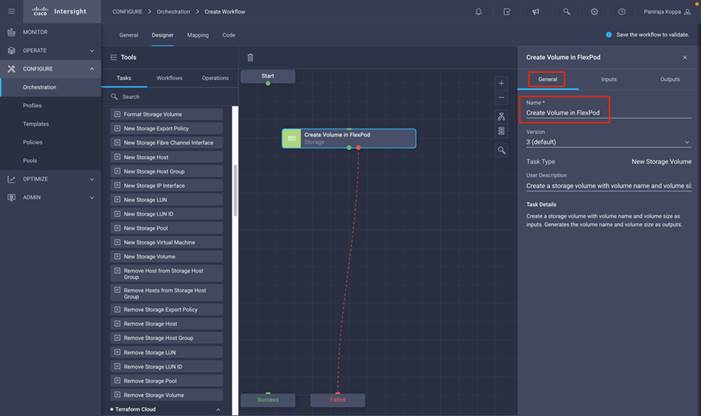Click the canvas layout icon below auto-align
The image size is (701, 416).
[x=501, y=131]
